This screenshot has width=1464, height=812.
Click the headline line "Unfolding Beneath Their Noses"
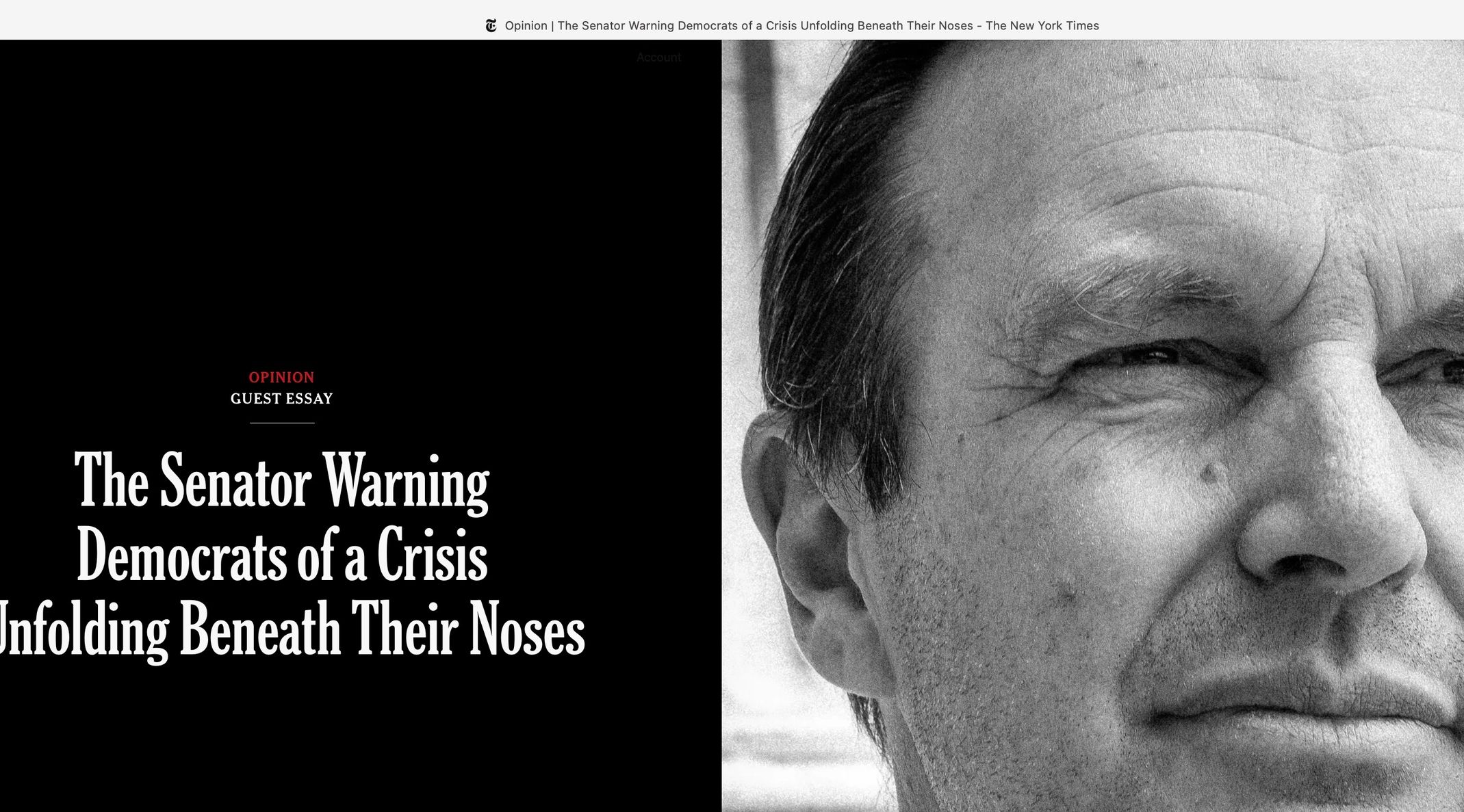click(291, 629)
